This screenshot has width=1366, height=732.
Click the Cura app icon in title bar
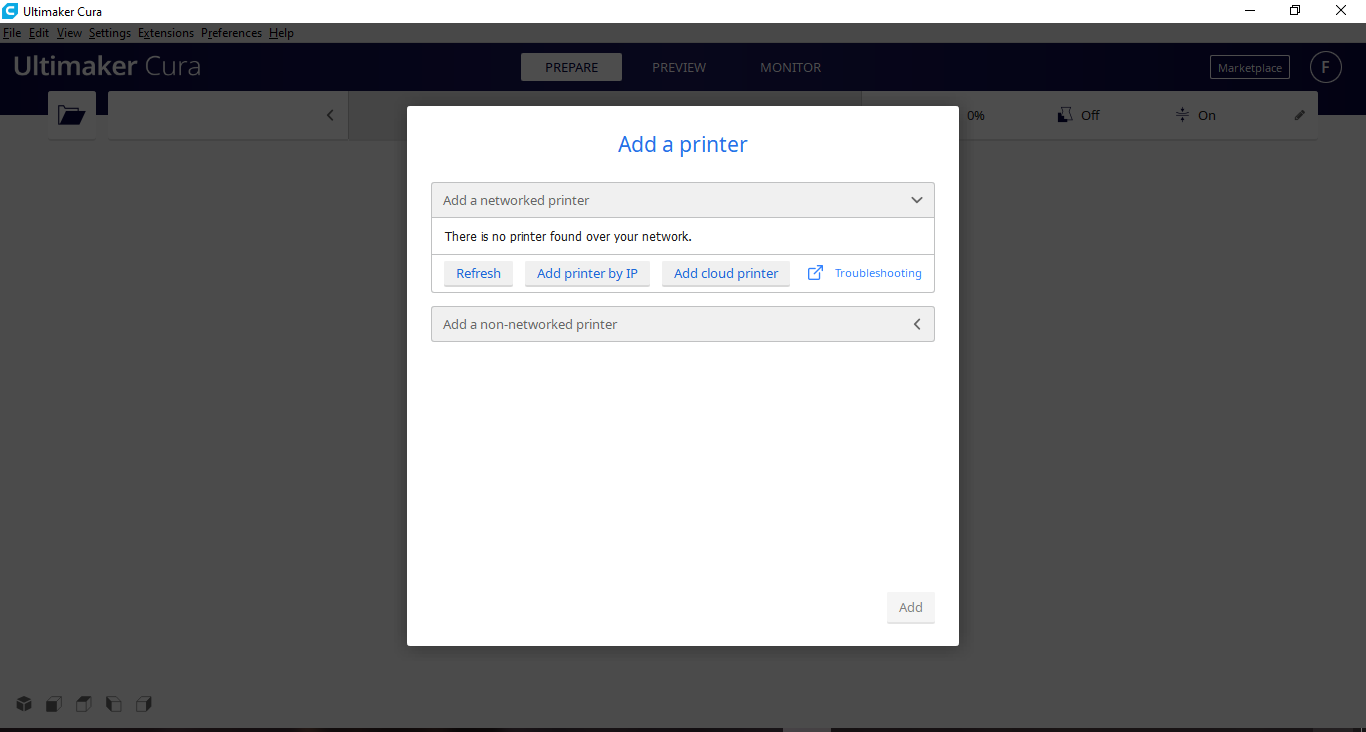point(10,11)
